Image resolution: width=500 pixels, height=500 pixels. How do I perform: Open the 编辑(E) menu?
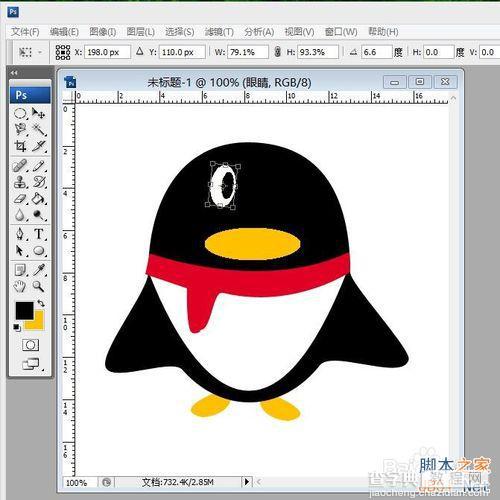(64, 32)
